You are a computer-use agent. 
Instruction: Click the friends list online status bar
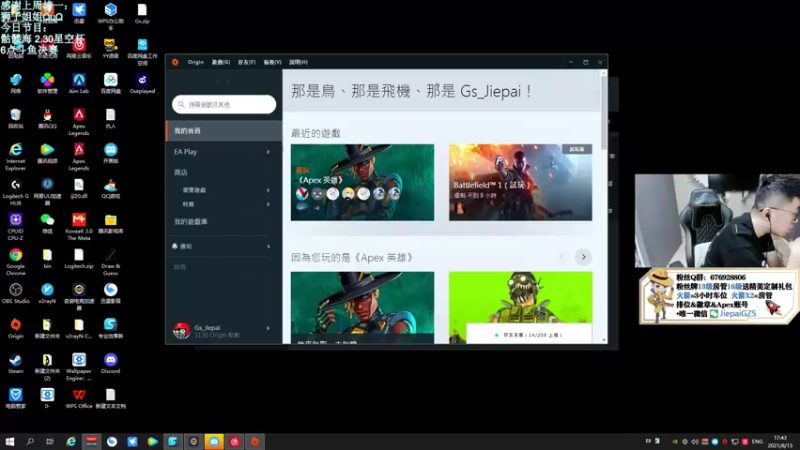point(529,335)
